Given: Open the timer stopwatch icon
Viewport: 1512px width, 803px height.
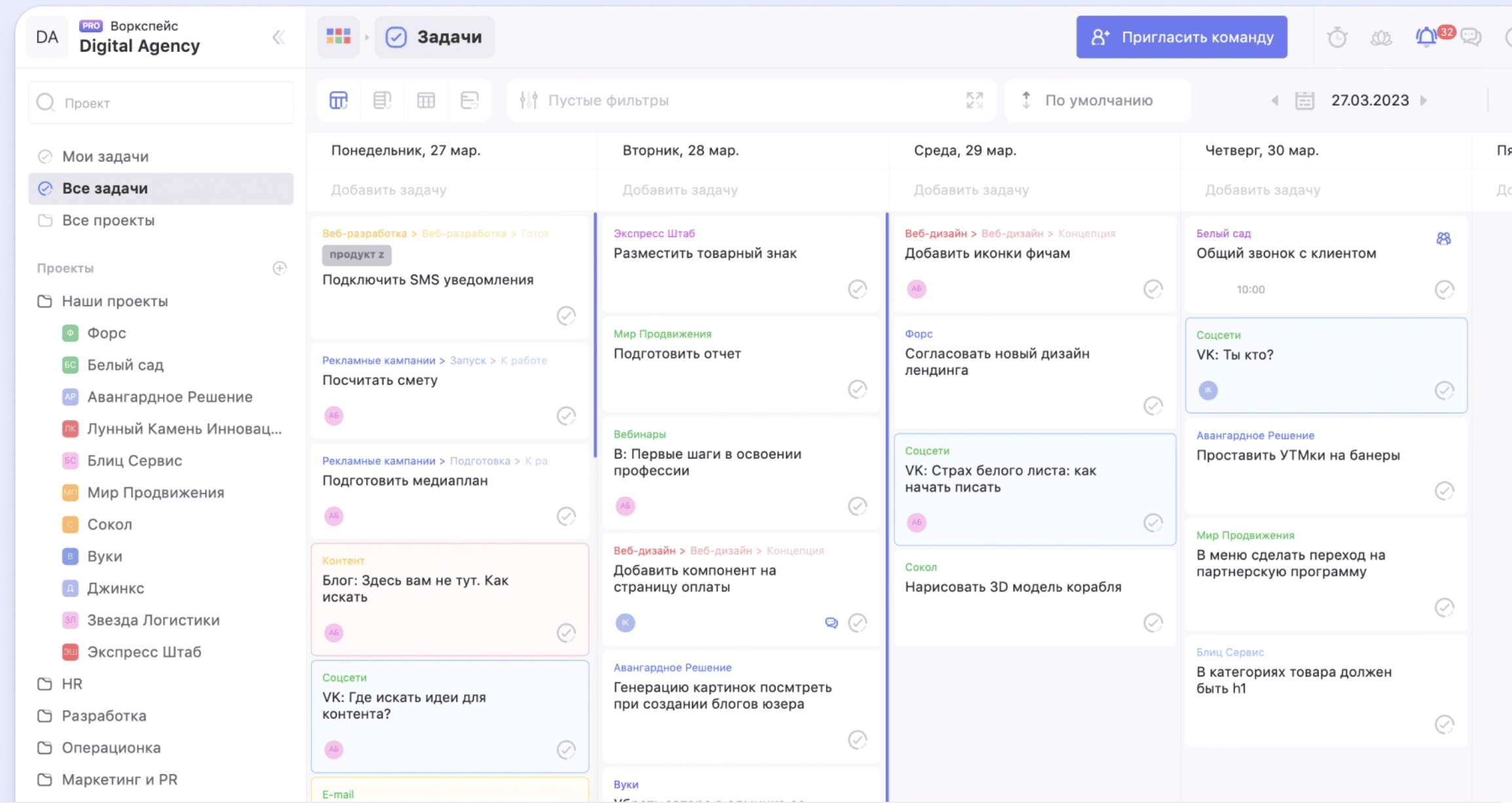Looking at the screenshot, I should [x=1337, y=37].
